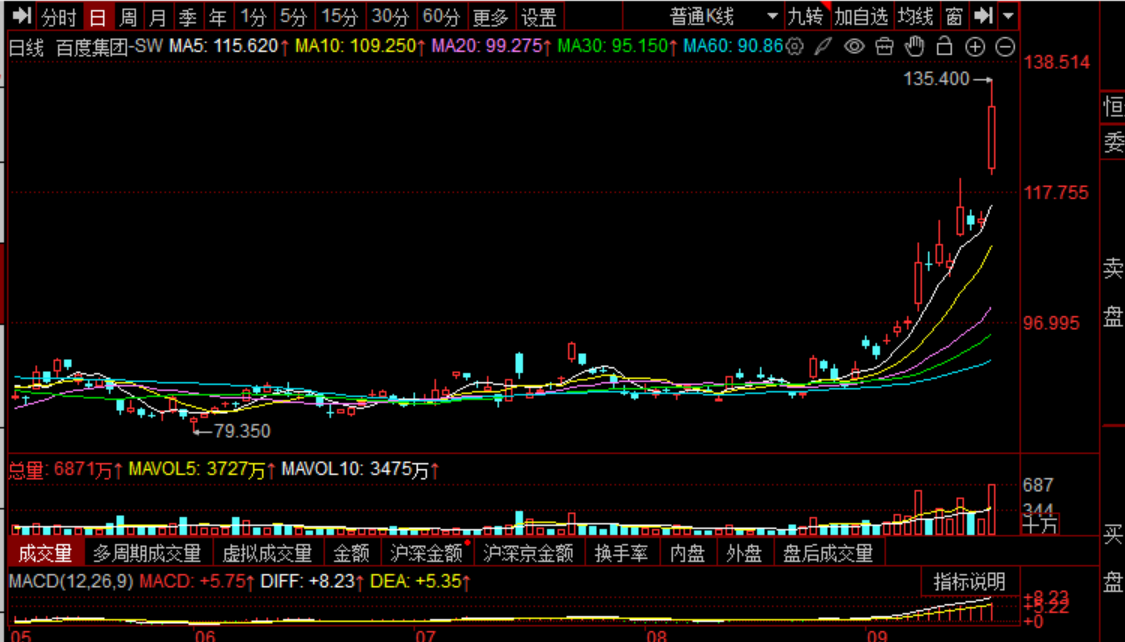Switch to 1分 minute chart

[253, 16]
